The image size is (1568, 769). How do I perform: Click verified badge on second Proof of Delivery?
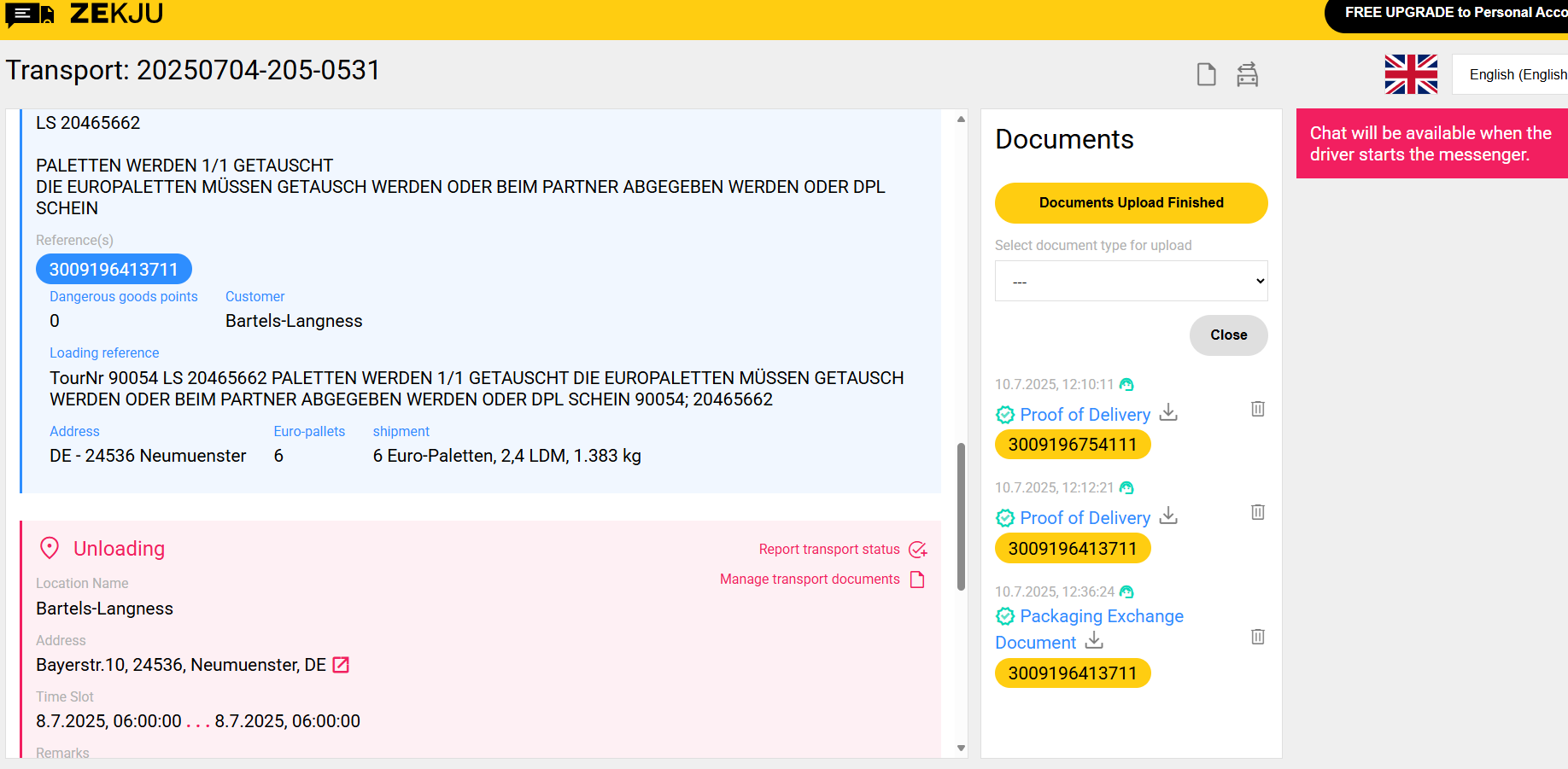coord(1005,518)
